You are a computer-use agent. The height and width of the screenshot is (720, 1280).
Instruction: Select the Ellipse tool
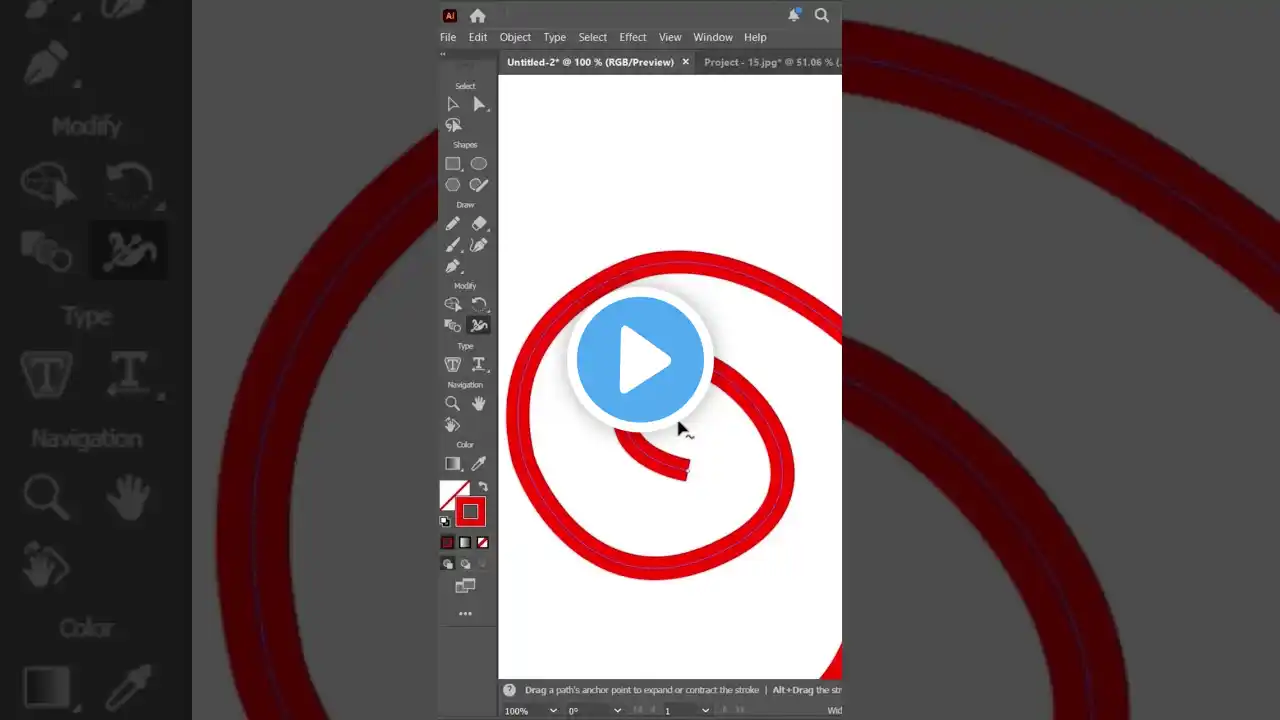tap(479, 164)
